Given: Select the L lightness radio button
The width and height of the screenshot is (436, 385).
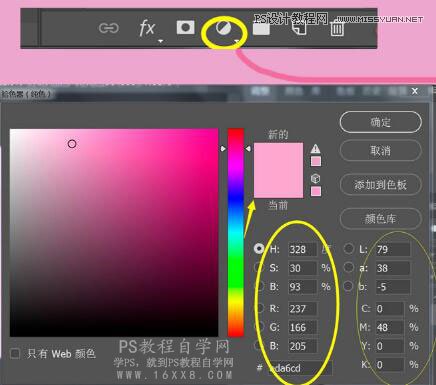Looking at the screenshot, I should click(x=348, y=248).
